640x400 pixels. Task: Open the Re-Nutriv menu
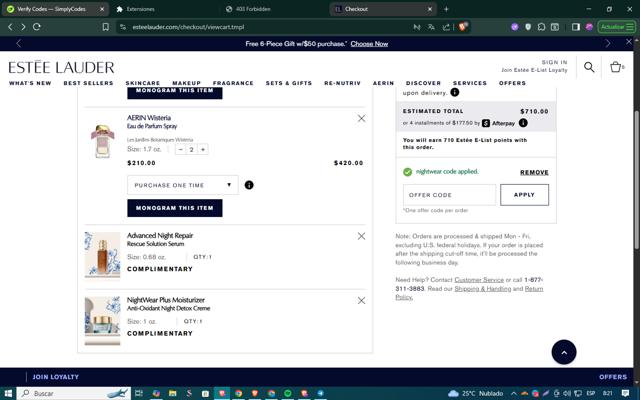click(x=342, y=83)
